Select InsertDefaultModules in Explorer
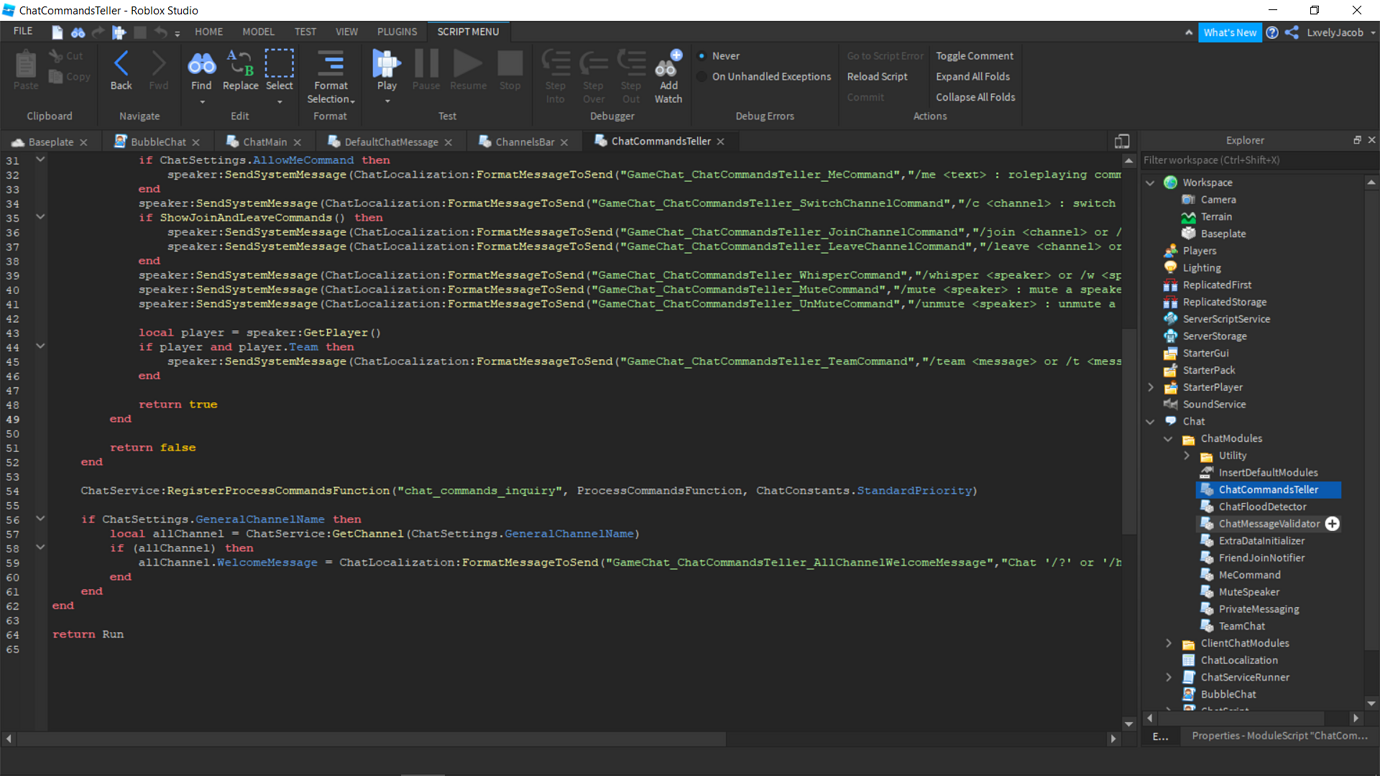This screenshot has width=1380, height=776. point(1267,473)
